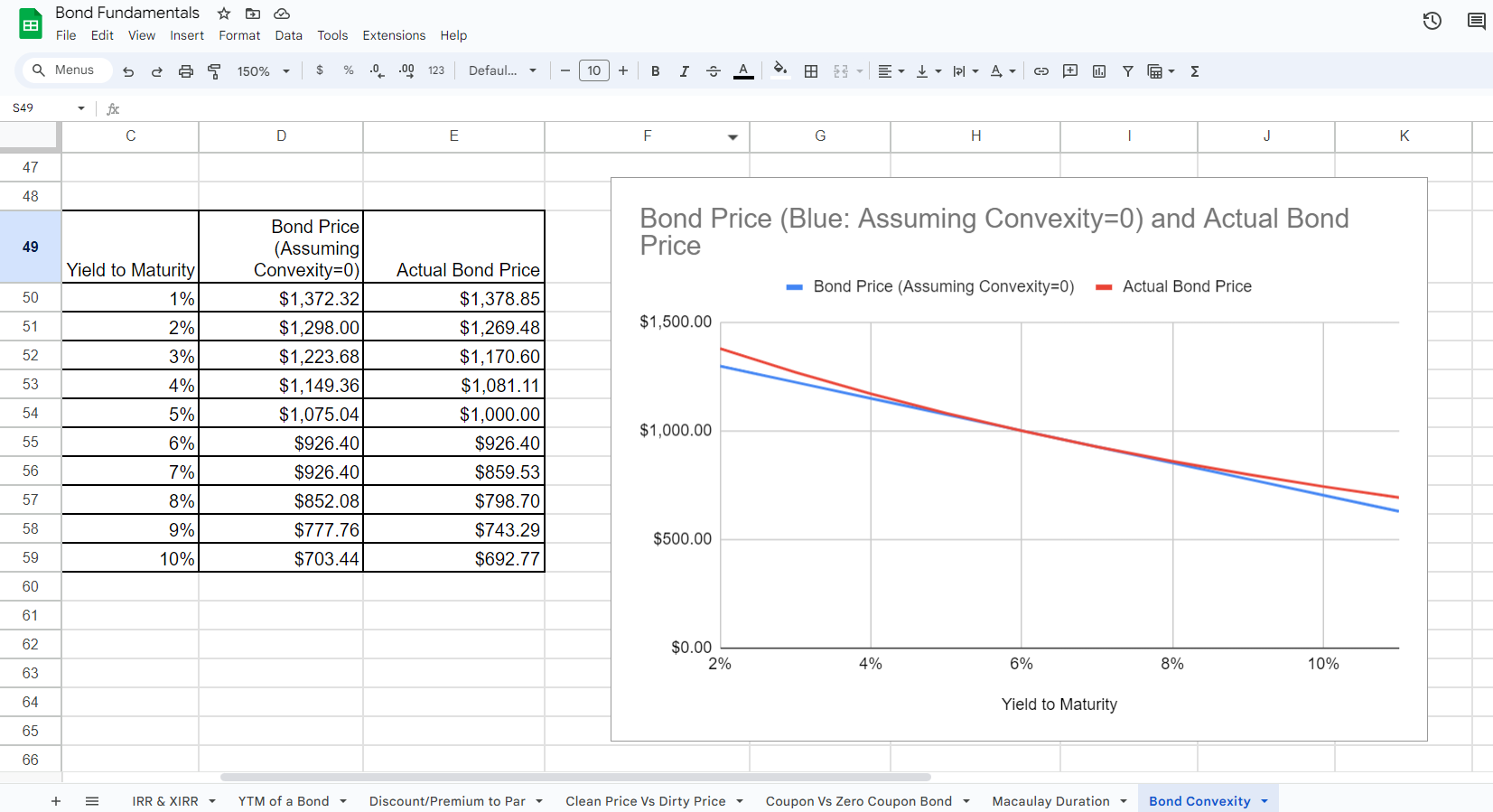
Task: Open the Data menu
Action: point(289,35)
